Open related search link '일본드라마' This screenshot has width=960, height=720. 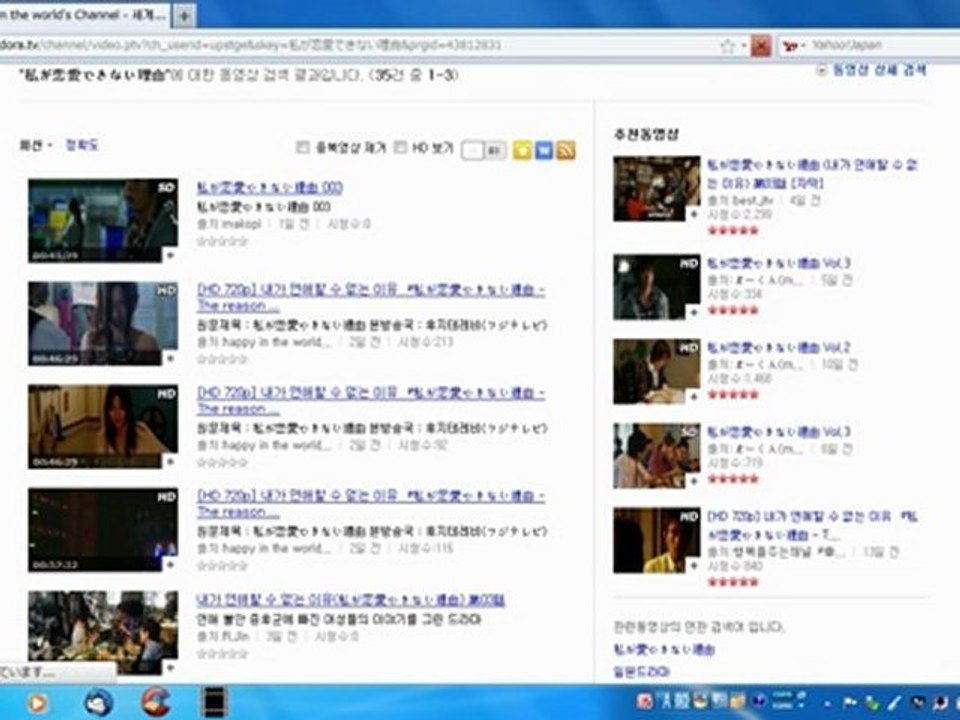(x=641, y=672)
